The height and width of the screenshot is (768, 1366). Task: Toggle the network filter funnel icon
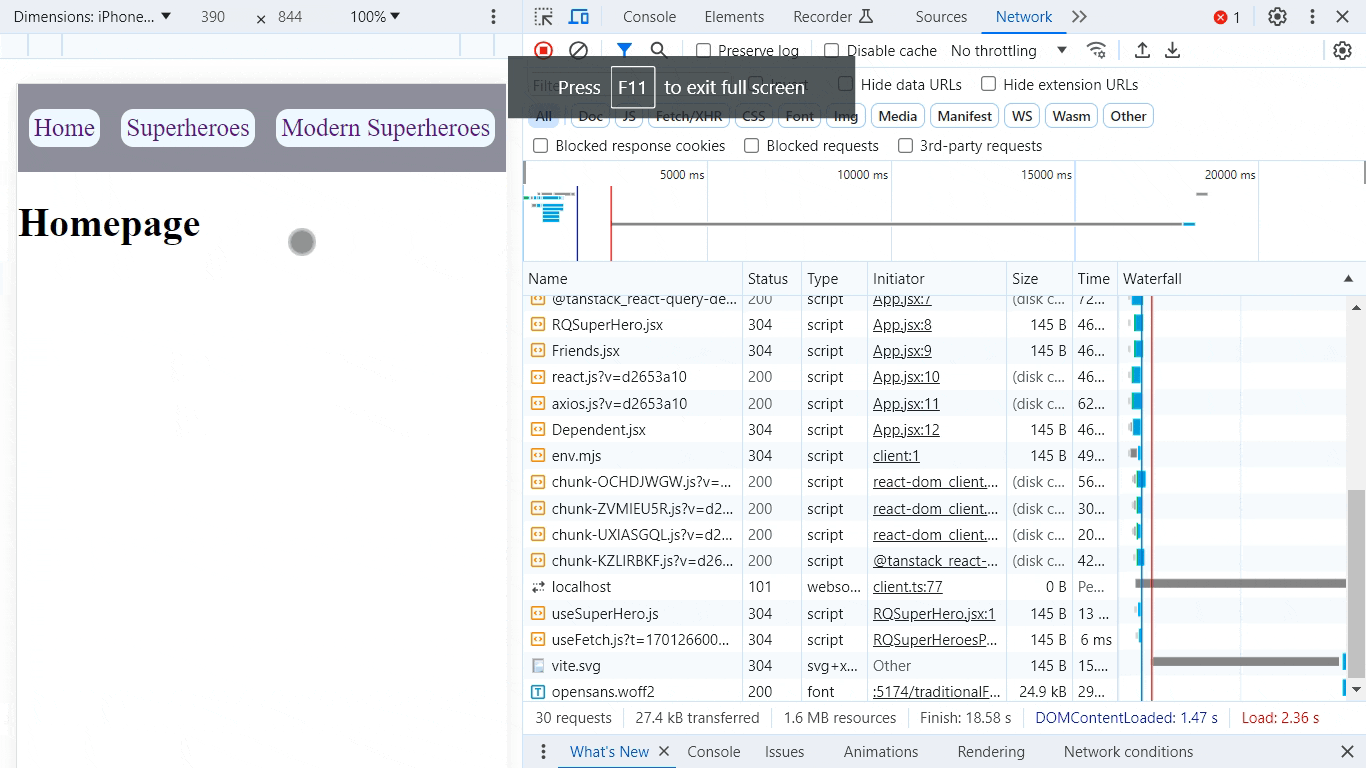(624, 50)
